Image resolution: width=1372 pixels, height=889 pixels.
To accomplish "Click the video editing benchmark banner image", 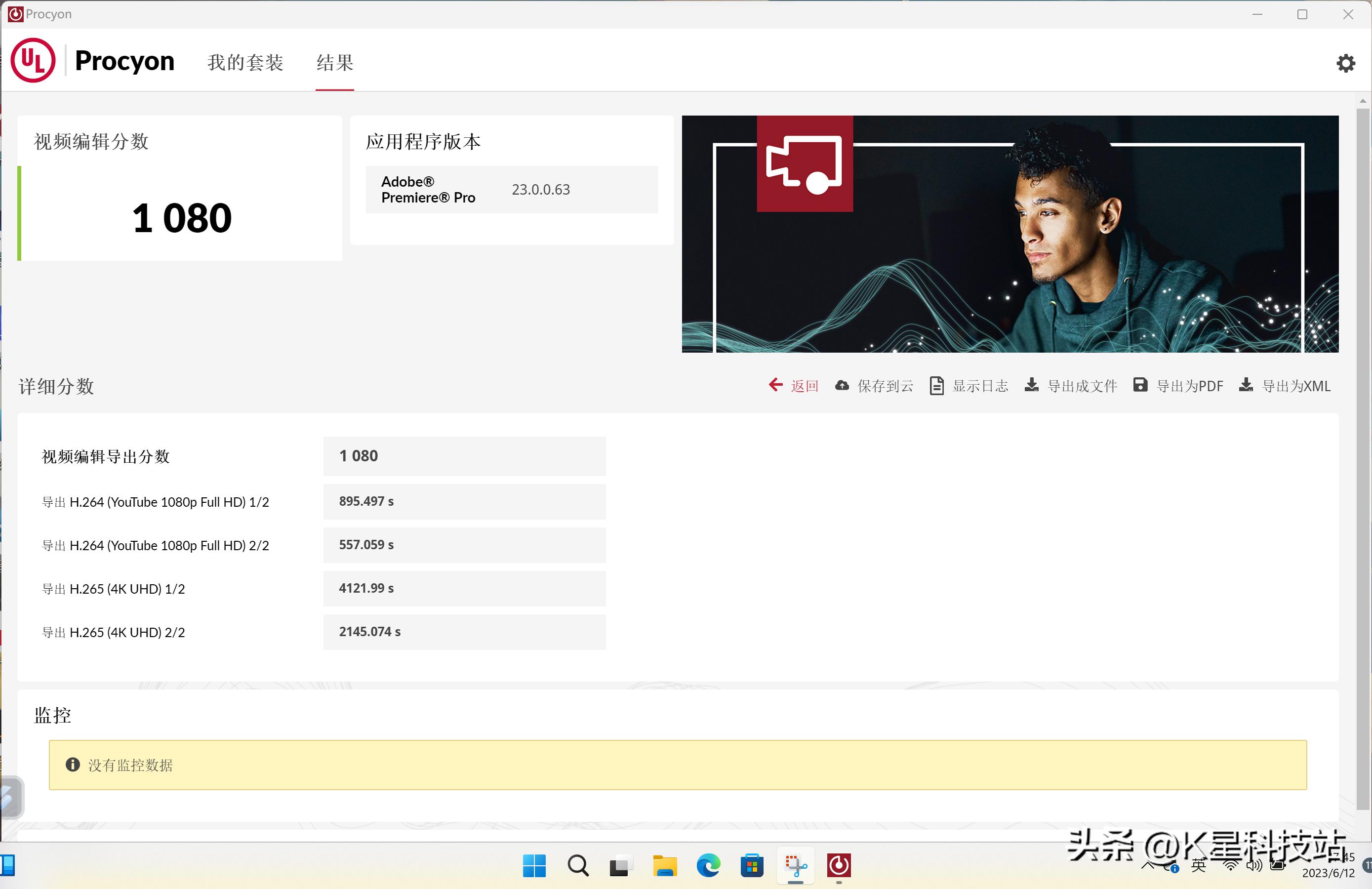I will click(x=1009, y=234).
